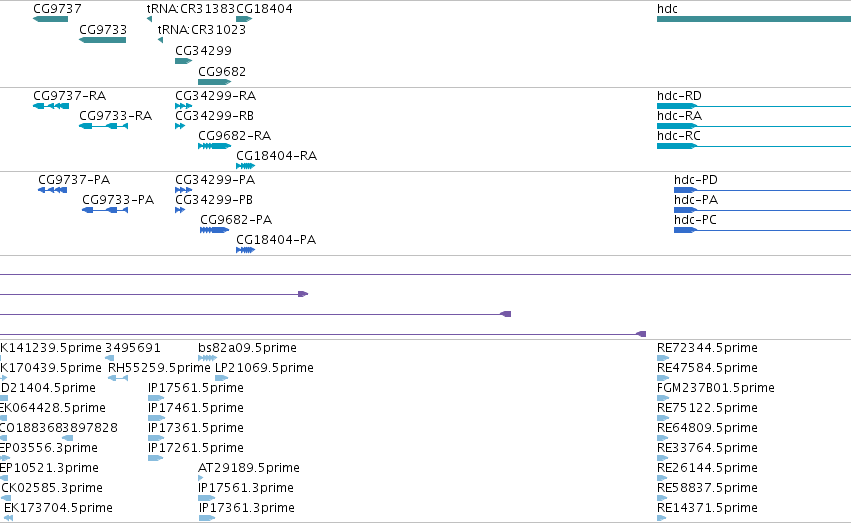The image size is (851, 523).
Task: Click the bs82a09.5prime EST
Action: coord(207,359)
